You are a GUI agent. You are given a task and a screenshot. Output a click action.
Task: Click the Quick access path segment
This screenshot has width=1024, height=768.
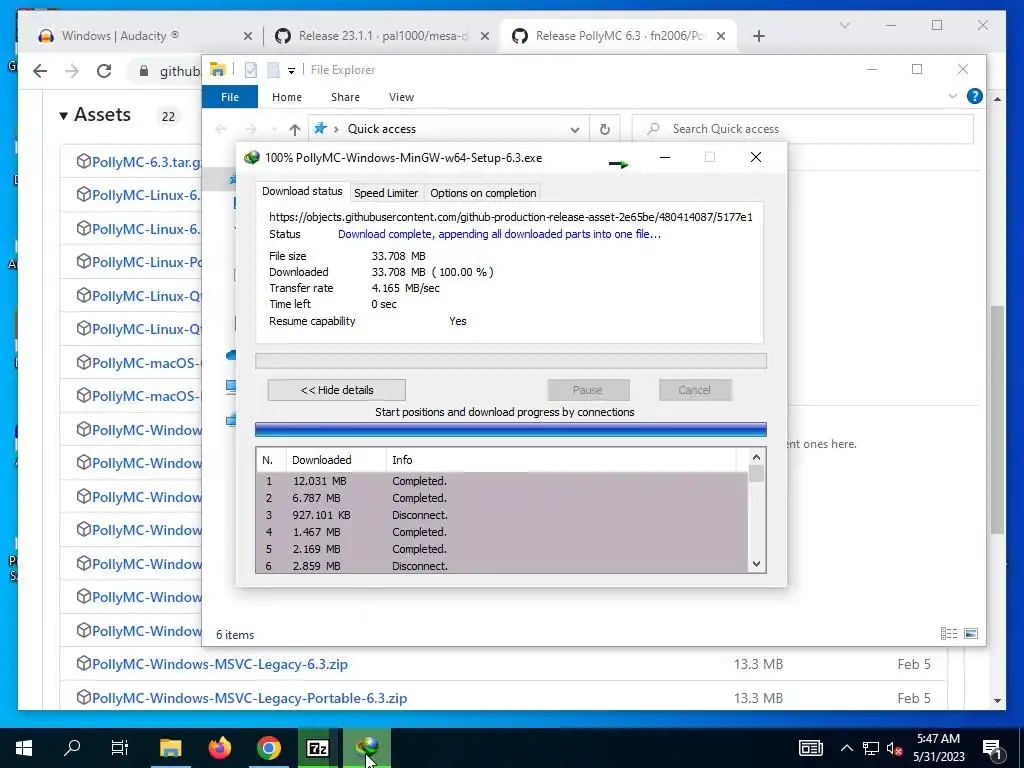point(381,129)
